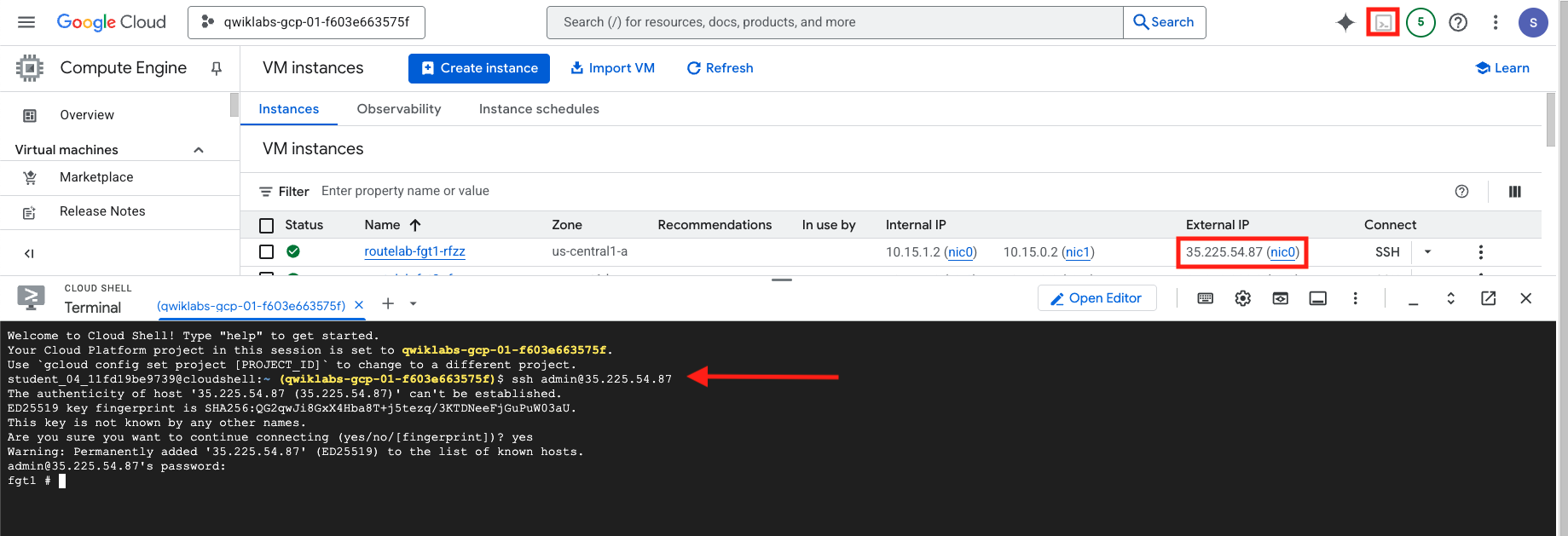
Task: Click the nic1 internal IP link
Action: coord(1079,252)
